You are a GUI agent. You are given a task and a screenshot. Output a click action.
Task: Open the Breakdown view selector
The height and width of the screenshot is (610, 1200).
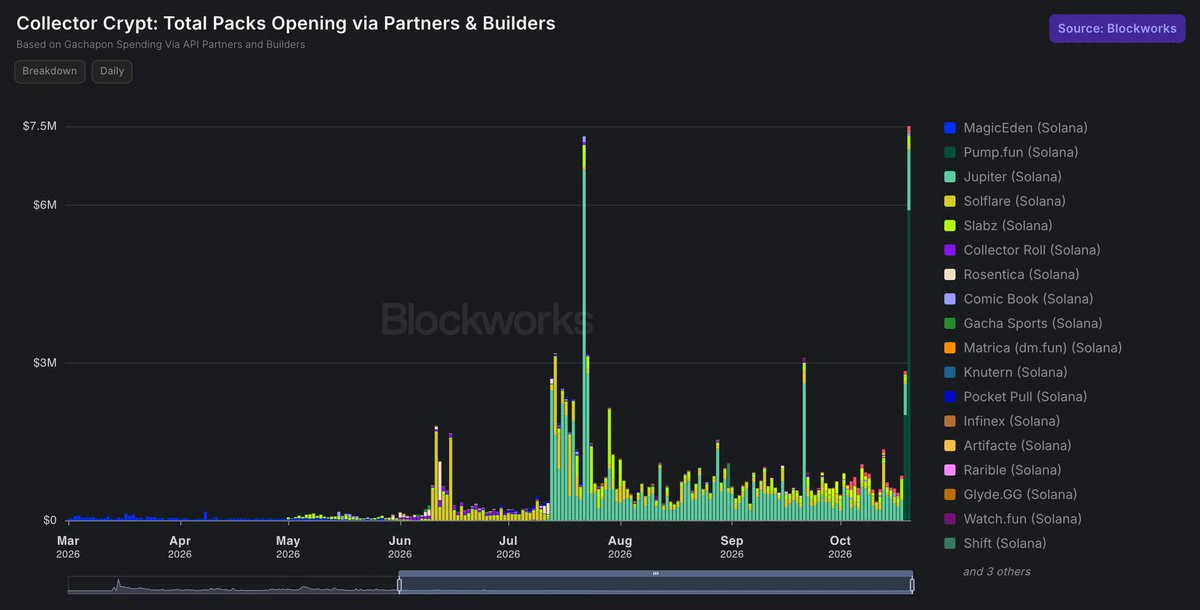50,71
